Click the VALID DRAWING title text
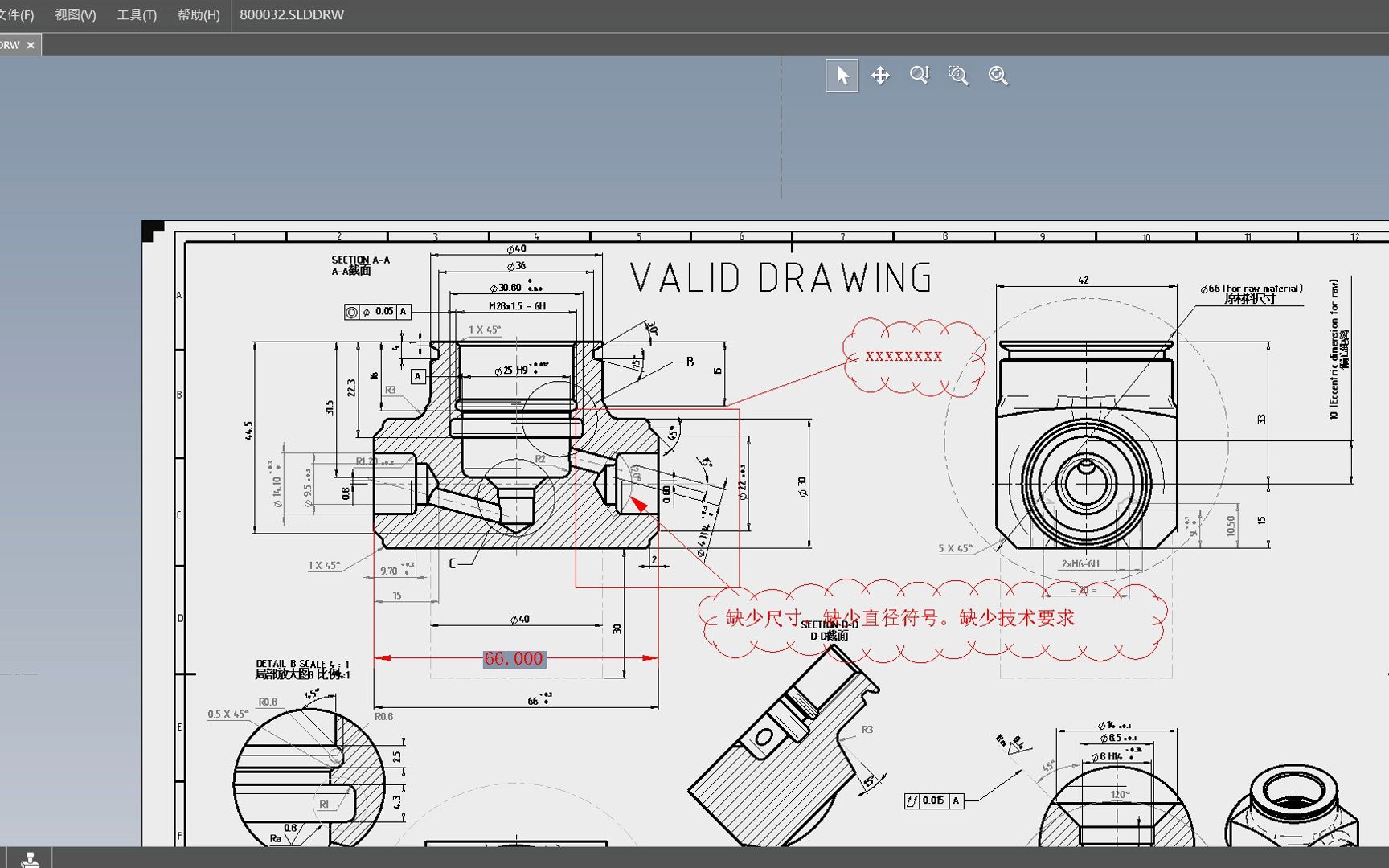 [781, 278]
